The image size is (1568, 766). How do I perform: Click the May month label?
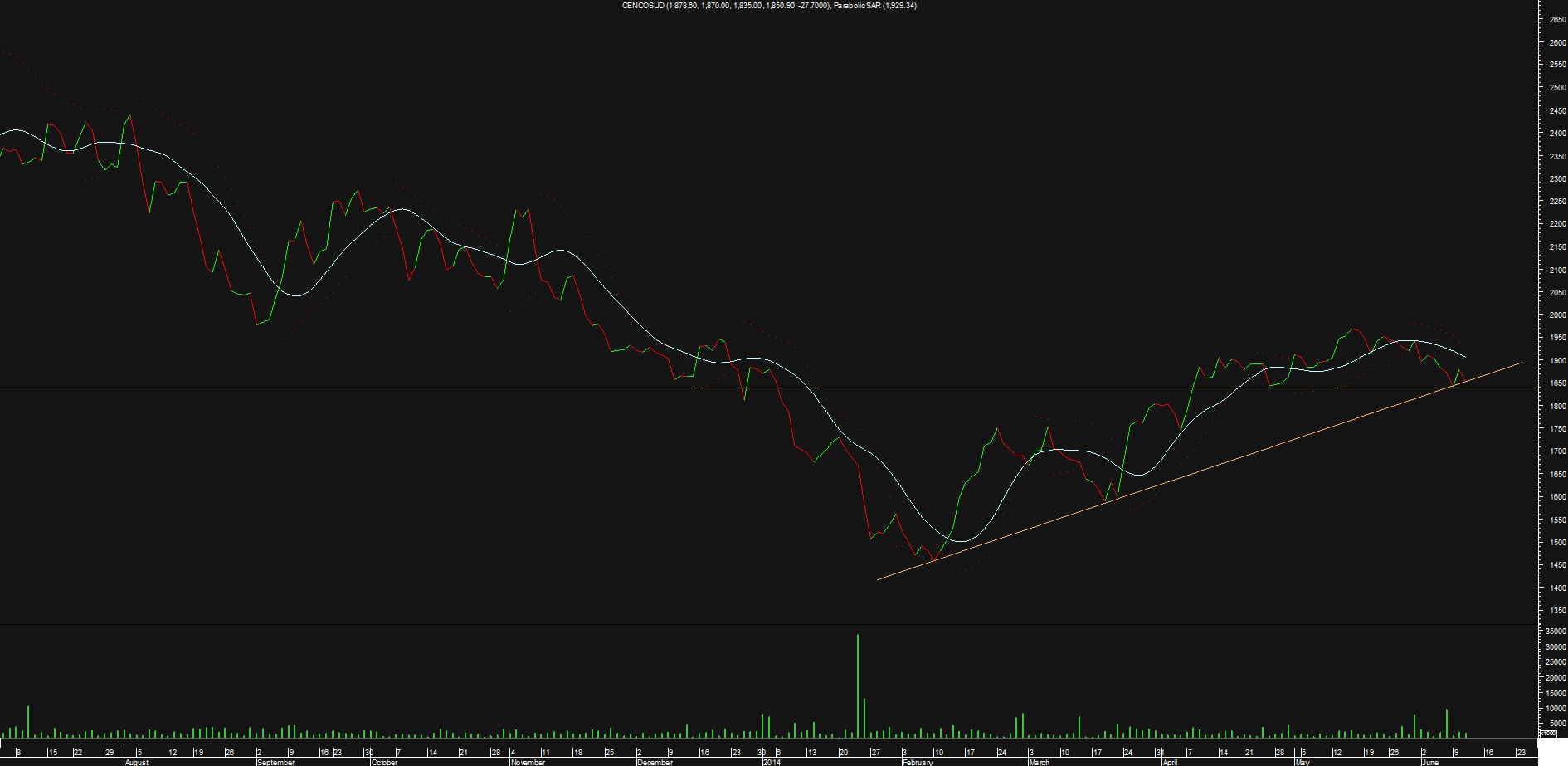tap(1302, 762)
